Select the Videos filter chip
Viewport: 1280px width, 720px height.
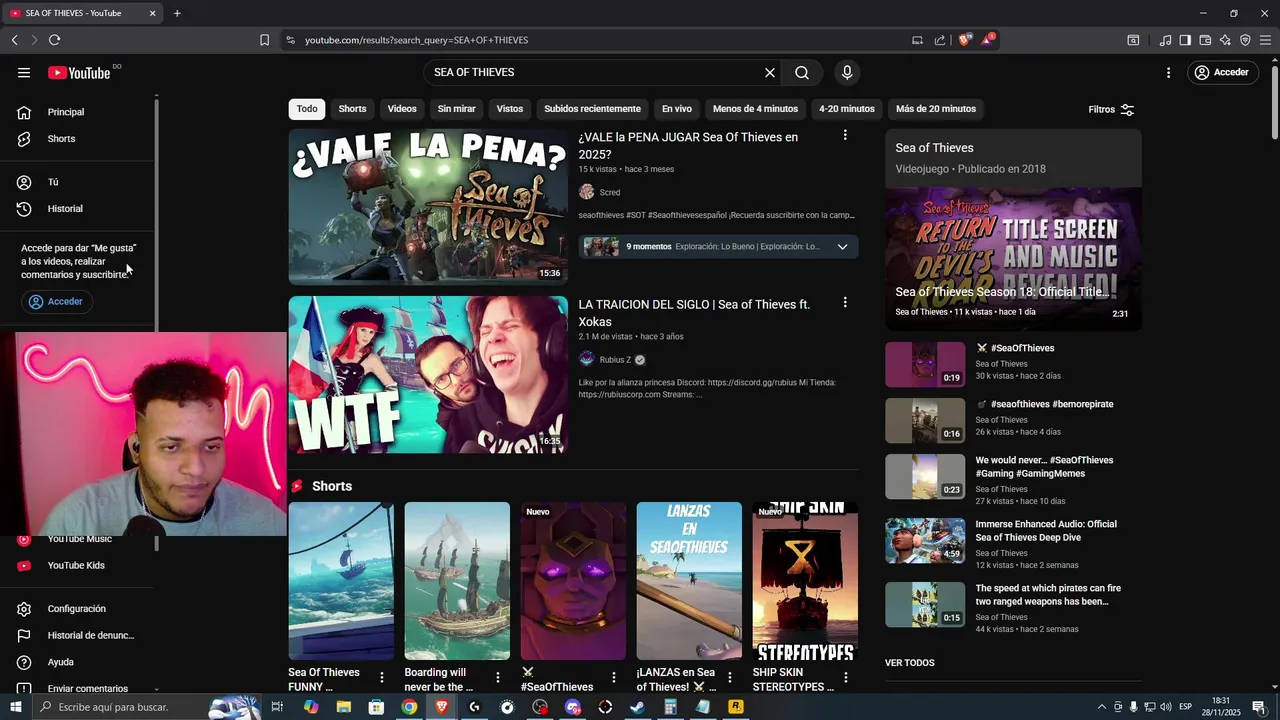(x=402, y=109)
